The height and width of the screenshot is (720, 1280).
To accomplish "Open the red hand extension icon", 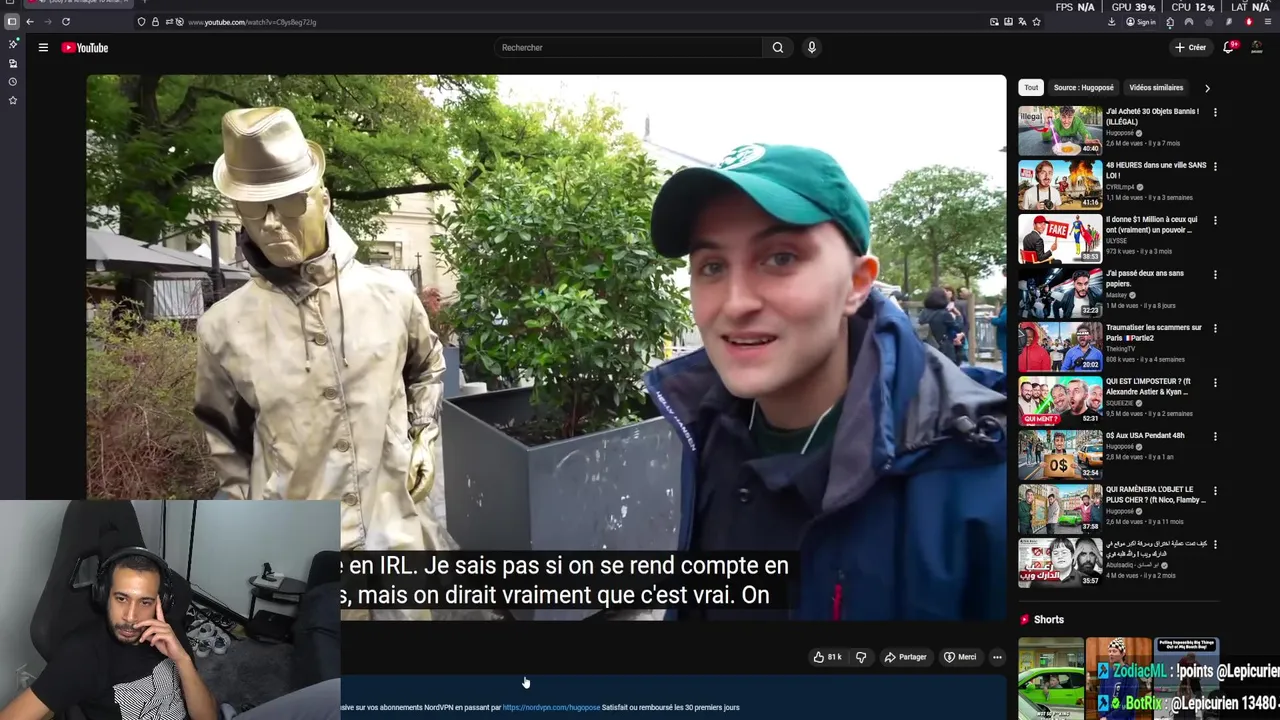I will click(1248, 21).
